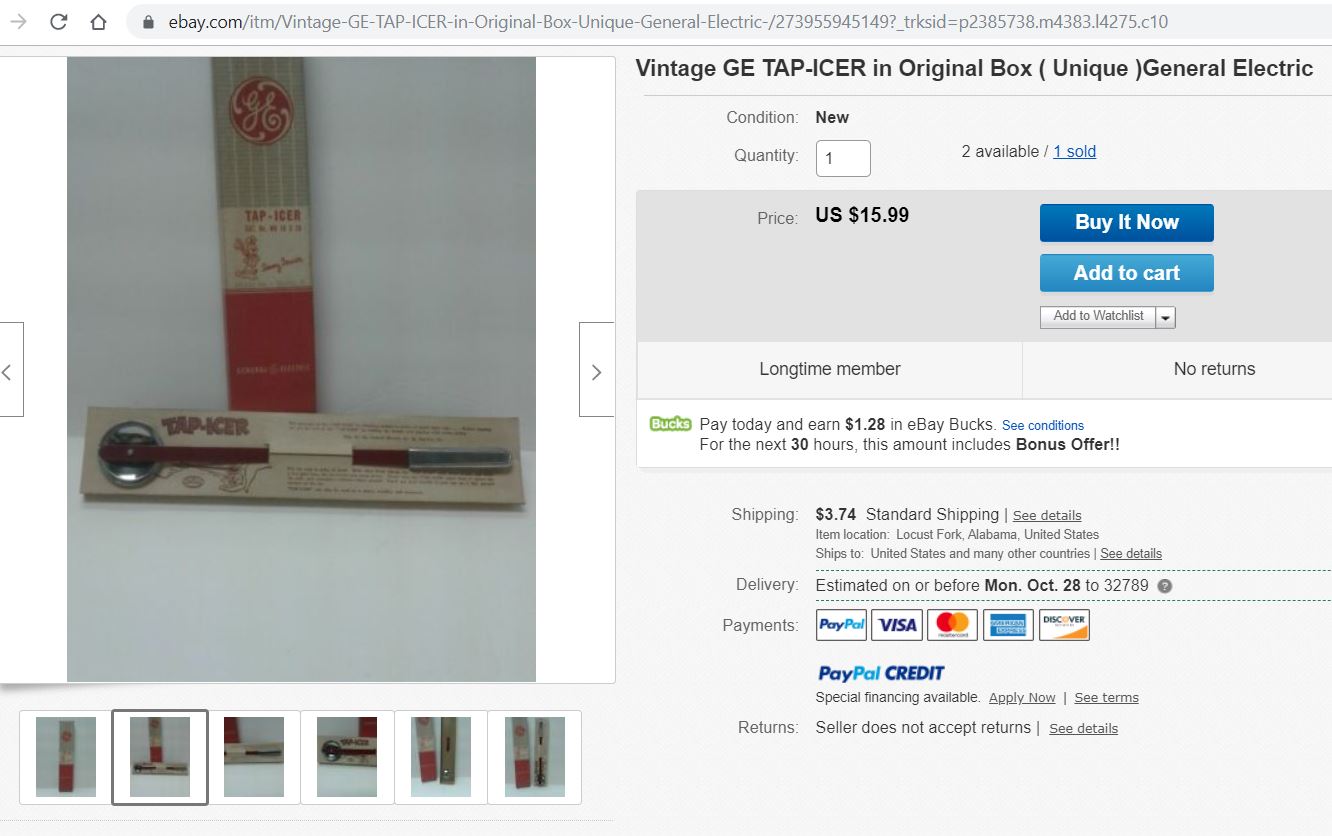The height and width of the screenshot is (836, 1332).
Task: Show previous product image with left chevron
Action: click(8, 370)
